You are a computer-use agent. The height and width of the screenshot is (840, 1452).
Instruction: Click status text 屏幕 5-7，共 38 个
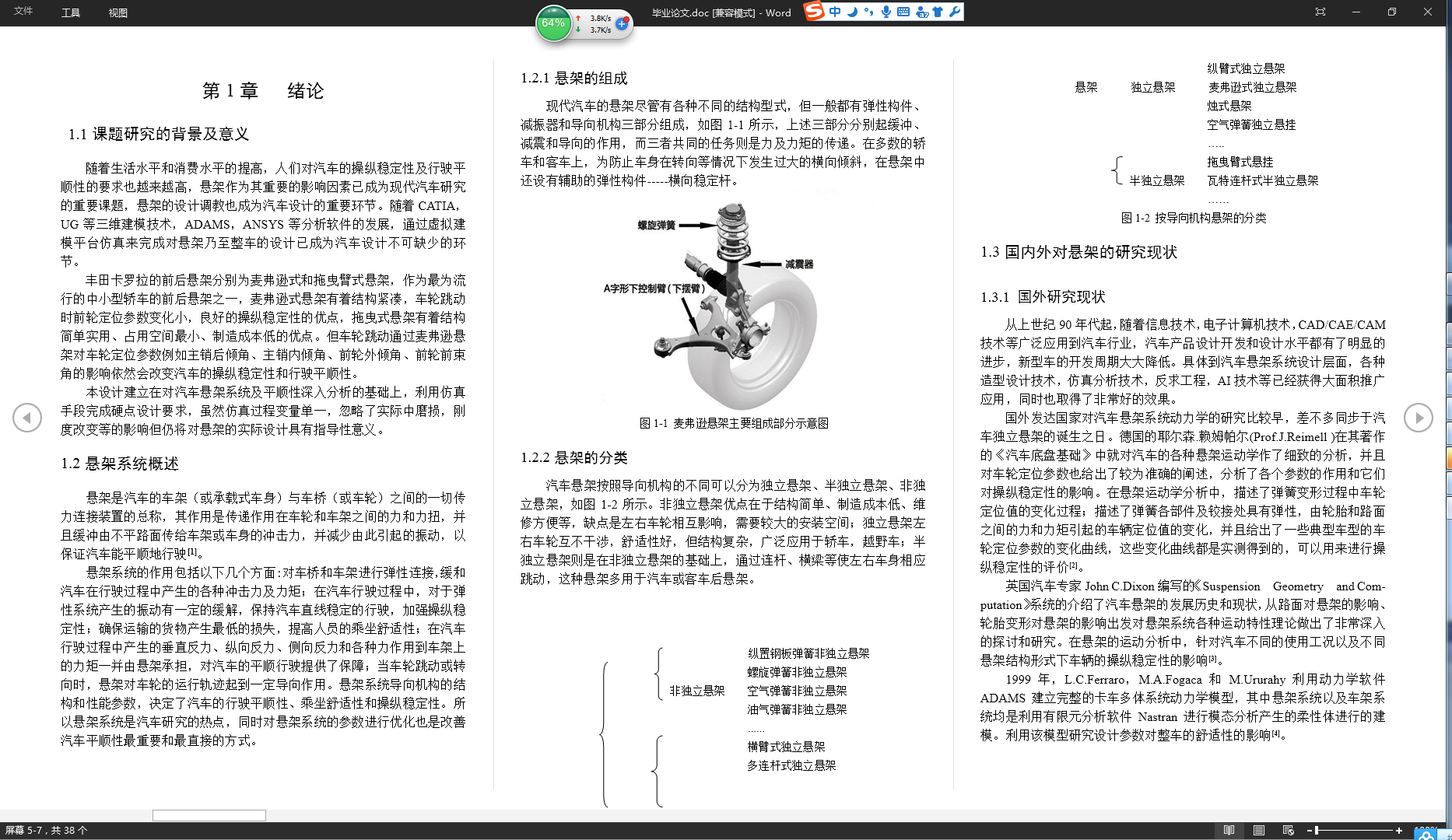tap(47, 831)
